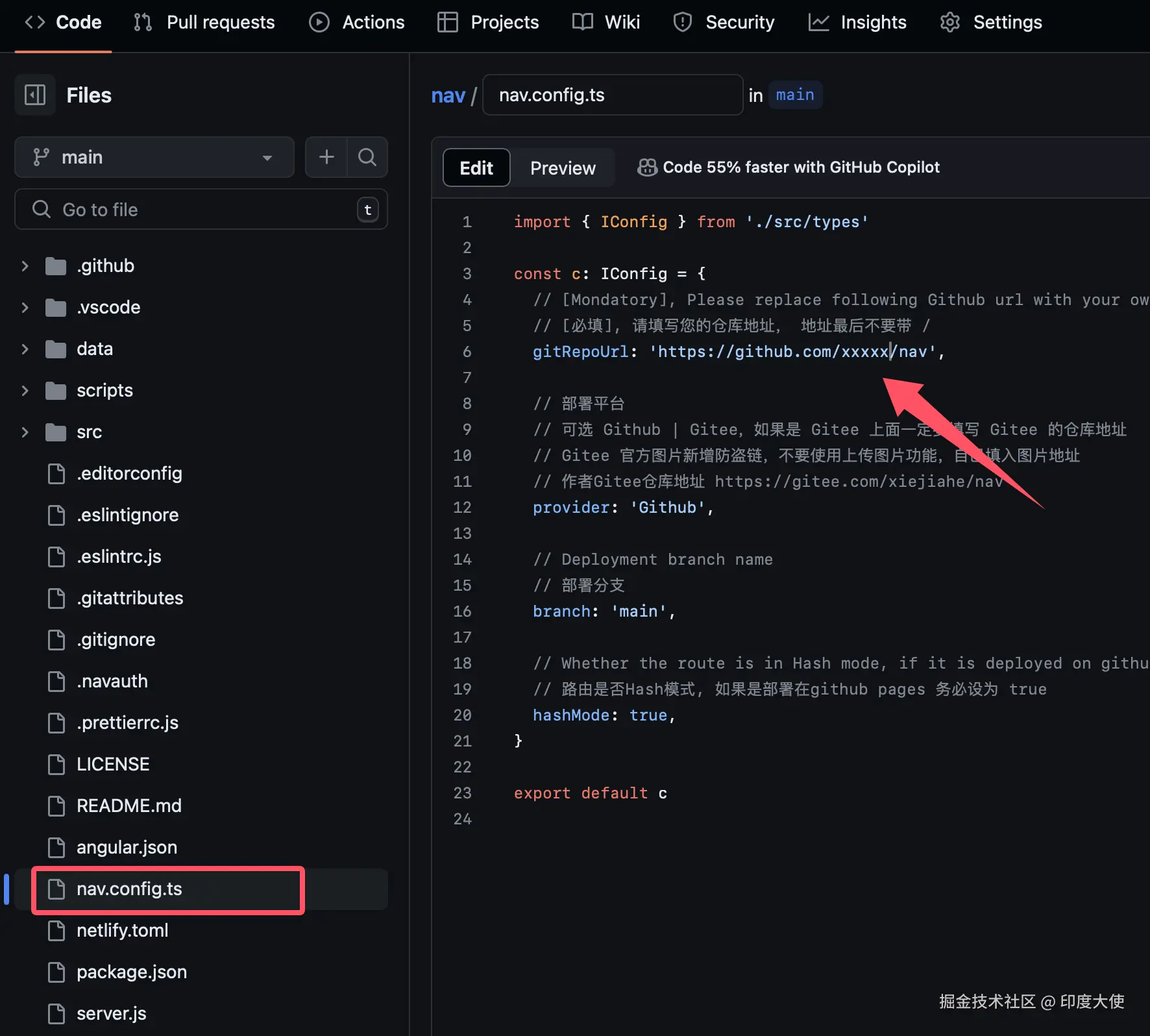Open the Settings tab

(991, 22)
